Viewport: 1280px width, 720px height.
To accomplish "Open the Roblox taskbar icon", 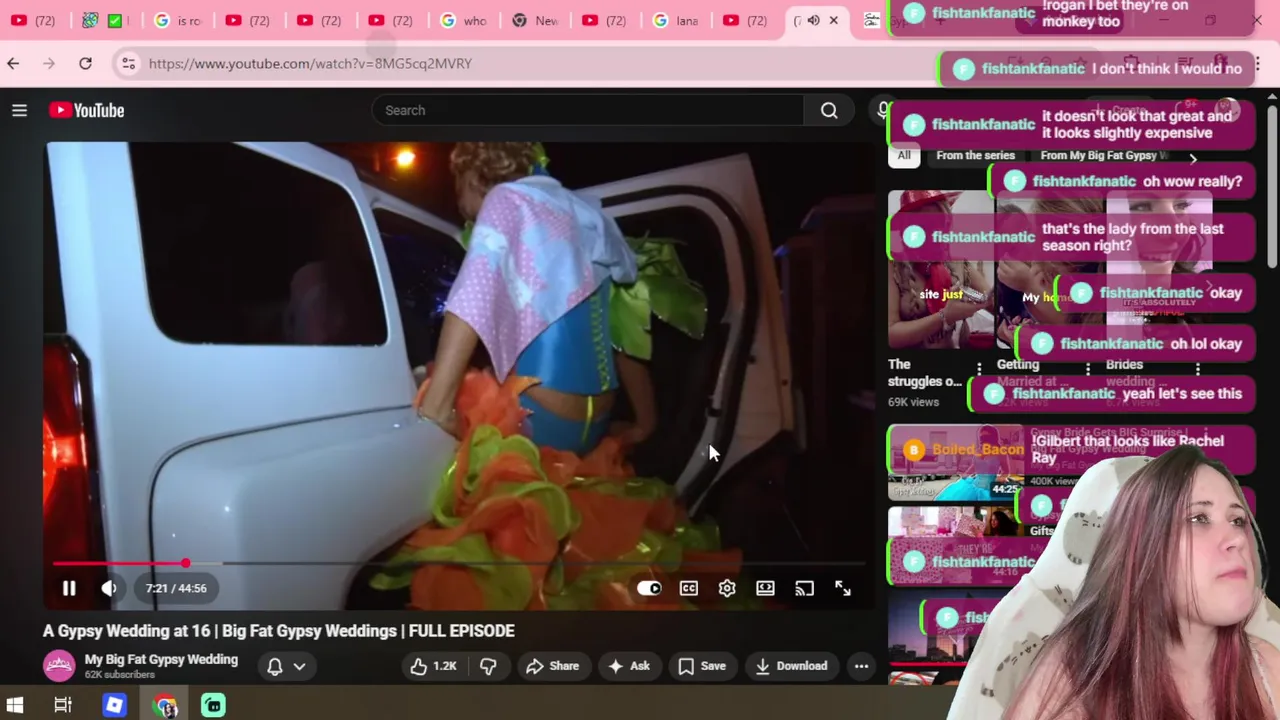I will click(114, 705).
